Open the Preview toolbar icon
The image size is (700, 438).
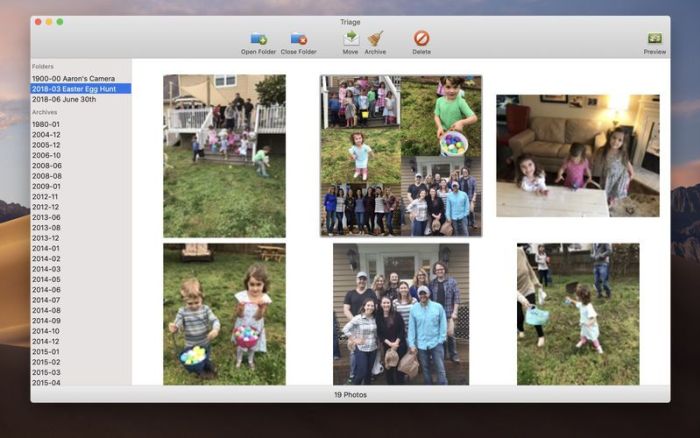click(654, 38)
